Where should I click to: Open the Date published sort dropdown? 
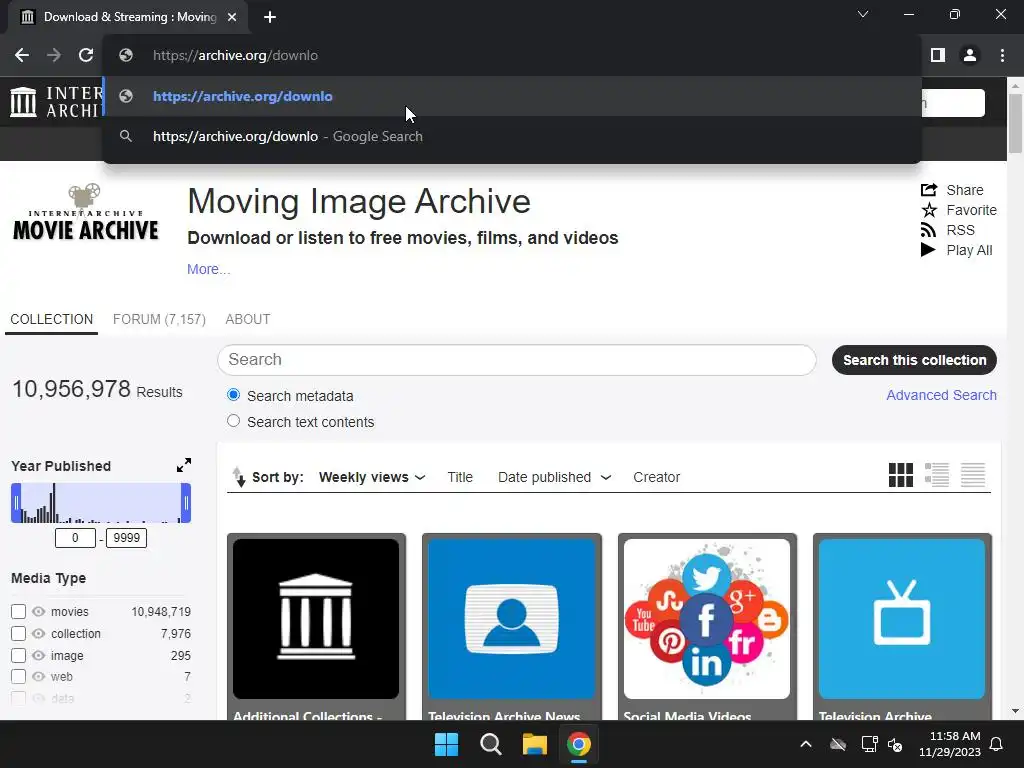(x=554, y=477)
